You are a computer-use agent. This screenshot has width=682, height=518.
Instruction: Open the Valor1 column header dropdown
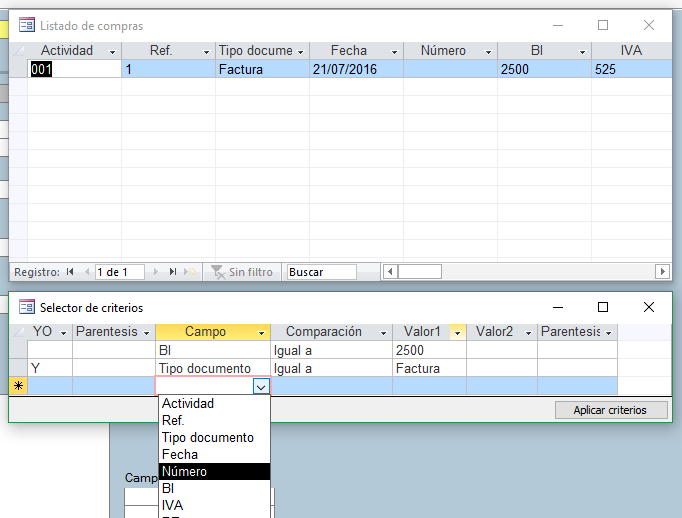tap(458, 332)
